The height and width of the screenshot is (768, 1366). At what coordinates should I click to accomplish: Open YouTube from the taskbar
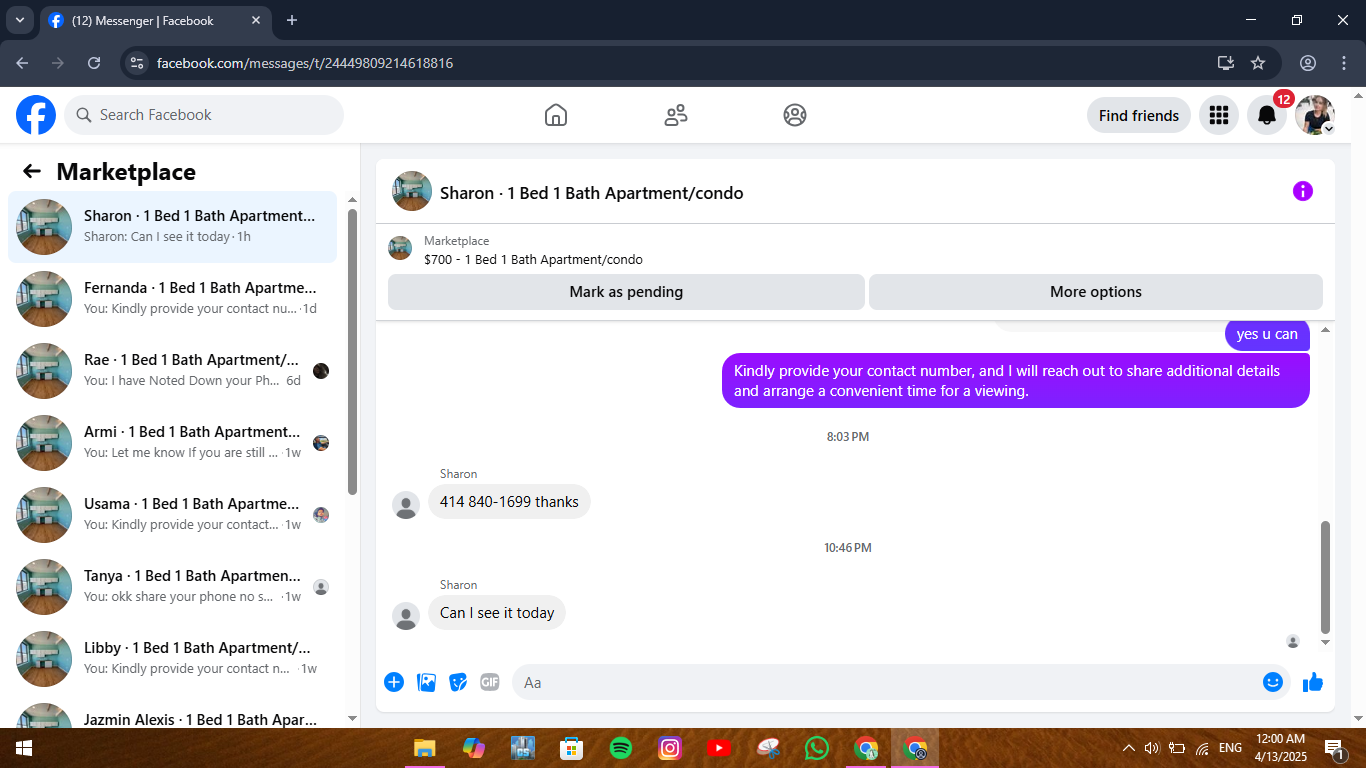(719, 748)
